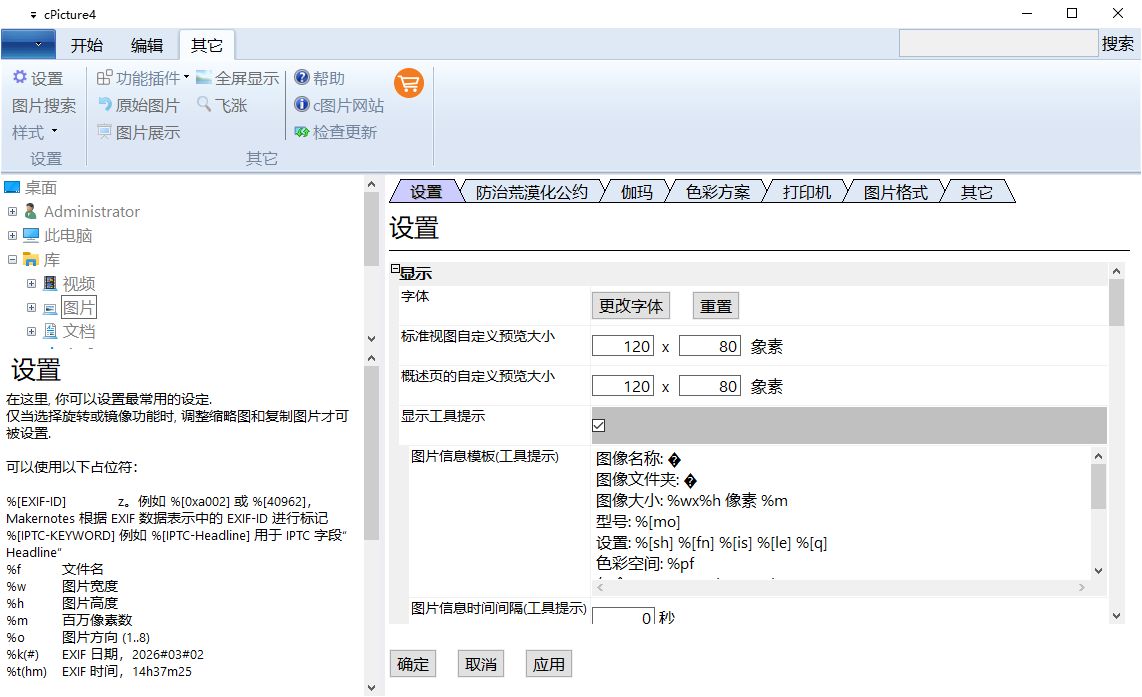Open the 样式 dropdown

pyautogui.click(x=33, y=131)
